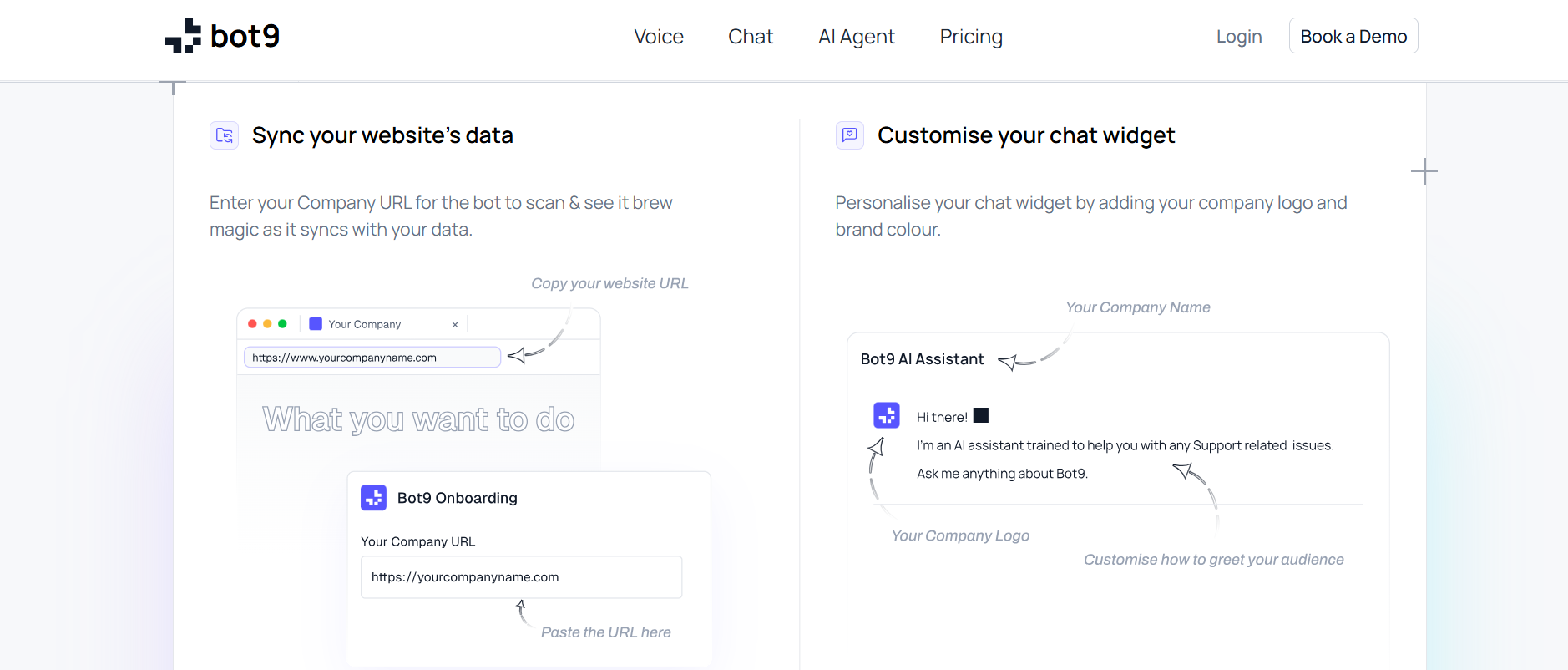This screenshot has width=1568, height=670.
Task: Click the blue Your Company tab favicon
Action: tap(316, 324)
